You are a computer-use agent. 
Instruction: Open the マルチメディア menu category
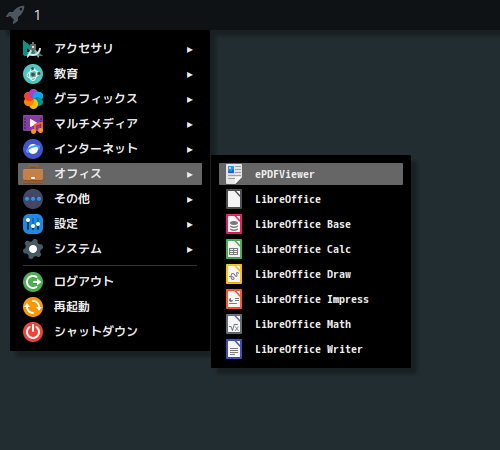pos(110,124)
